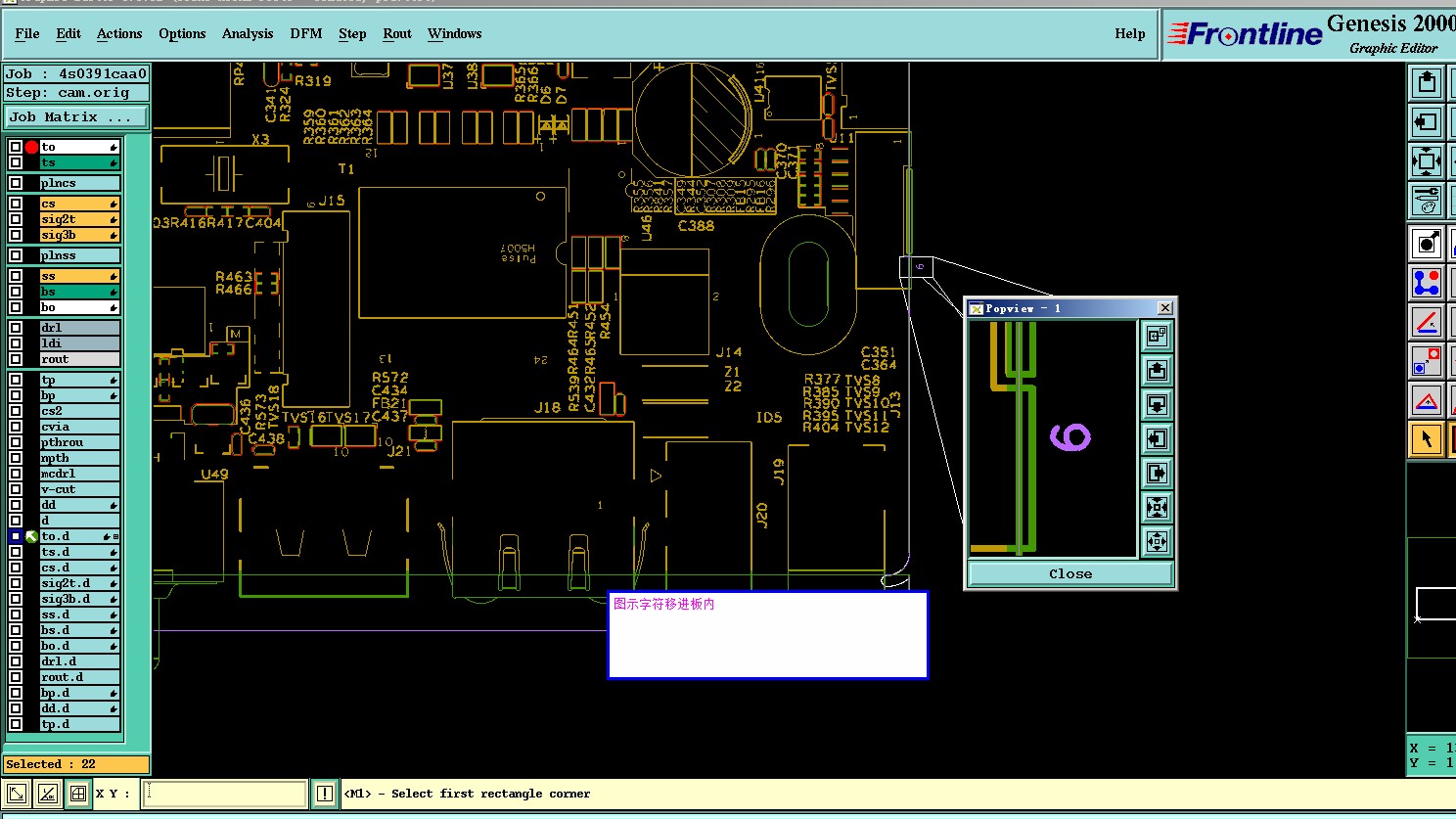Activate the orange arrow select pointer tool

(x=1427, y=439)
